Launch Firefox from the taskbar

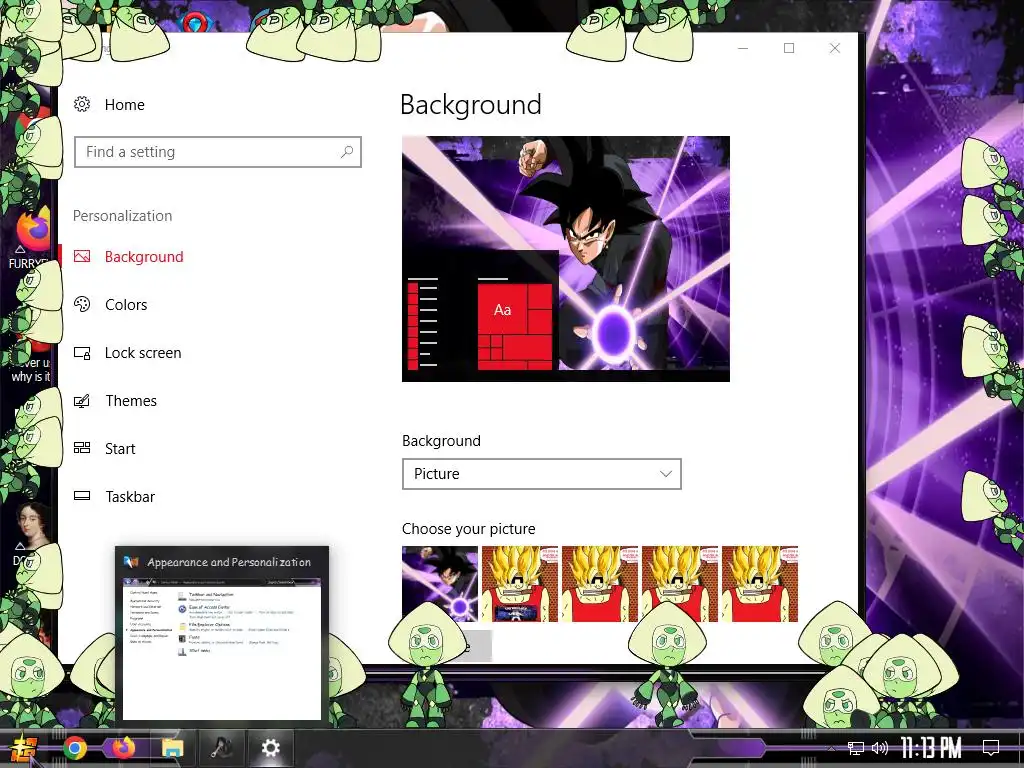(x=123, y=748)
